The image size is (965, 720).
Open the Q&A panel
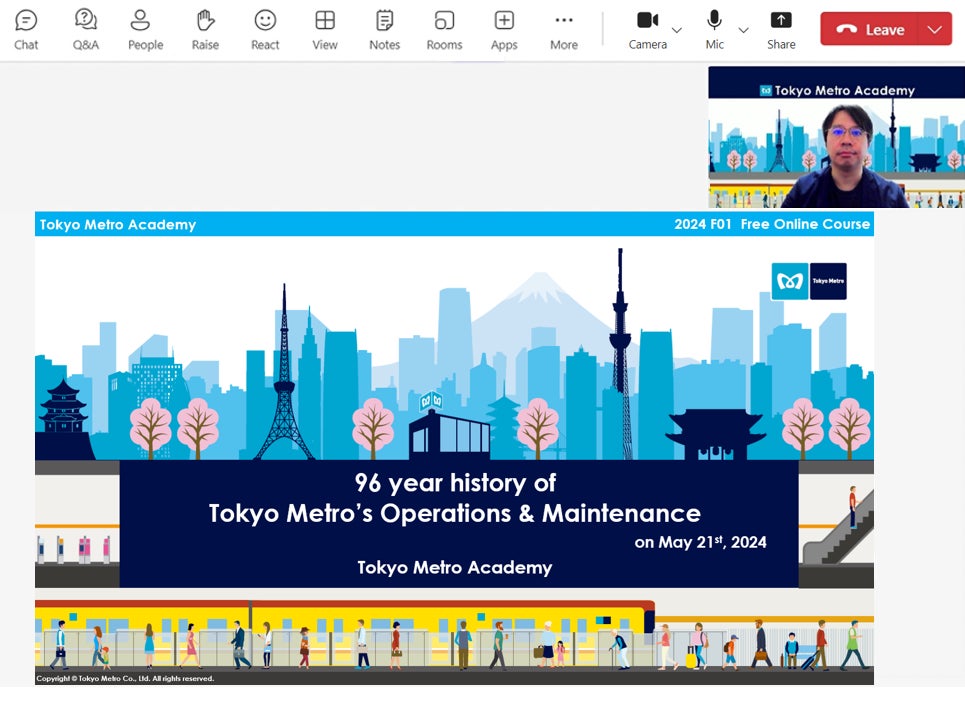coord(86,30)
